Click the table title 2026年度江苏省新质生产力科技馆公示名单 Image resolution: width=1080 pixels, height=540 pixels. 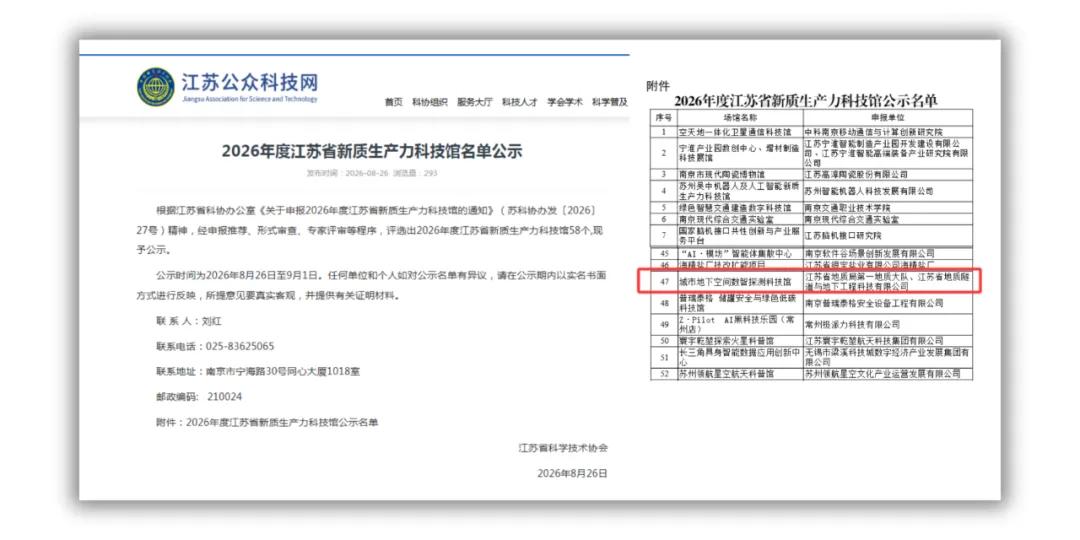pos(806,101)
